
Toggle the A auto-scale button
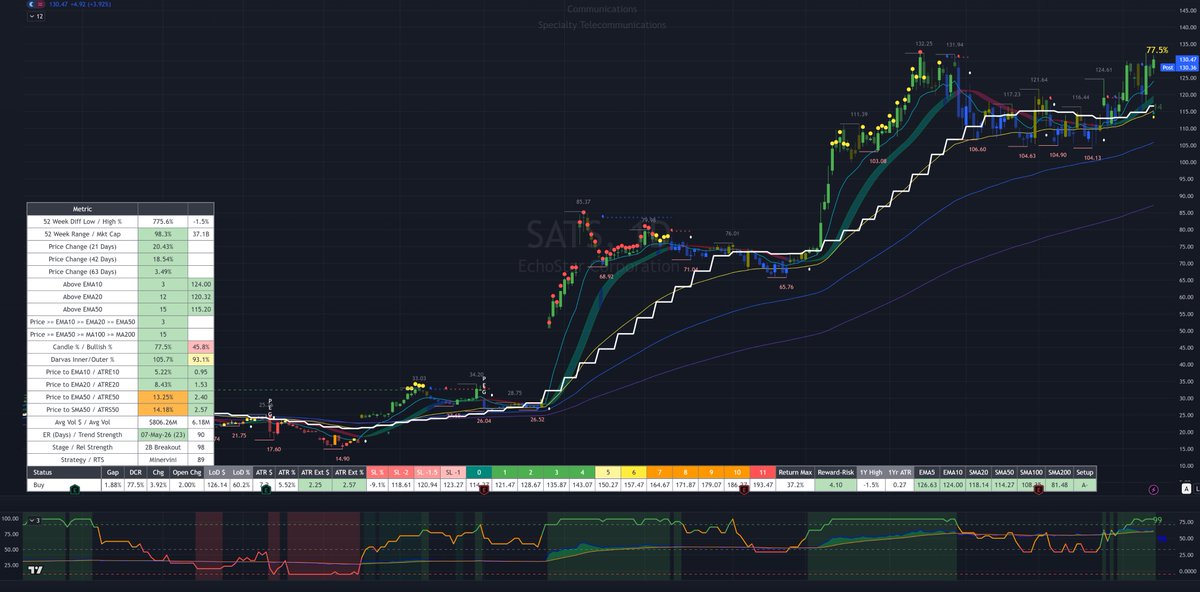pyautogui.click(x=1184, y=489)
